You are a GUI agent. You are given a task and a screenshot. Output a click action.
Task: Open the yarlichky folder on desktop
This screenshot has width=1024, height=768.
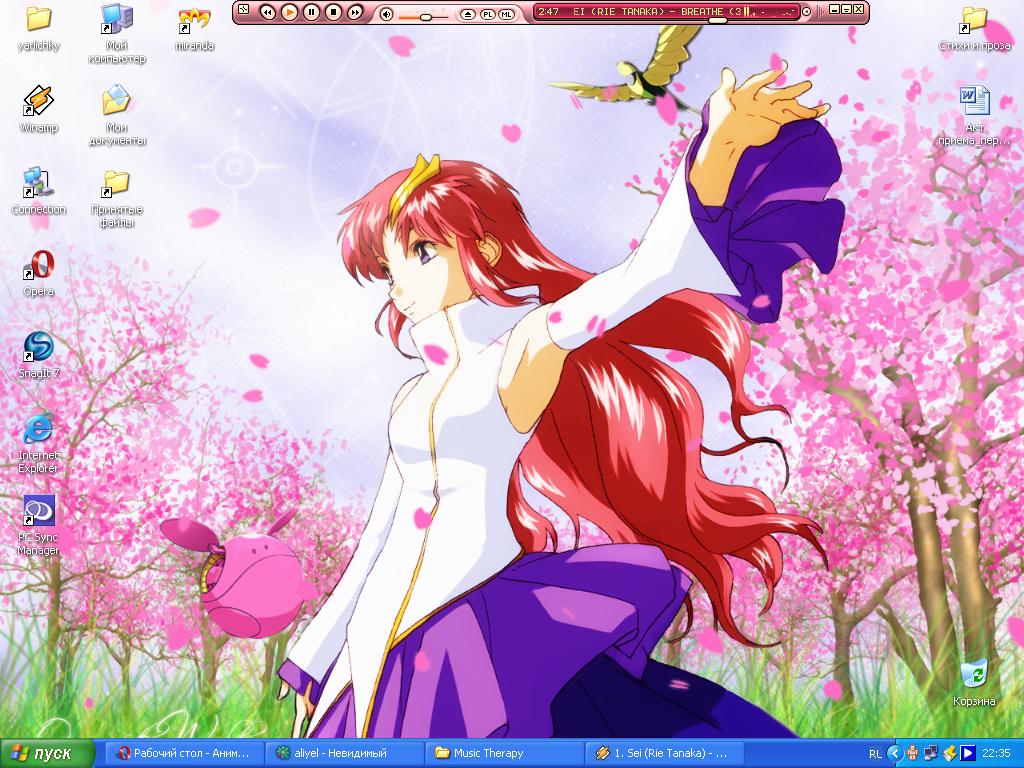[39, 27]
